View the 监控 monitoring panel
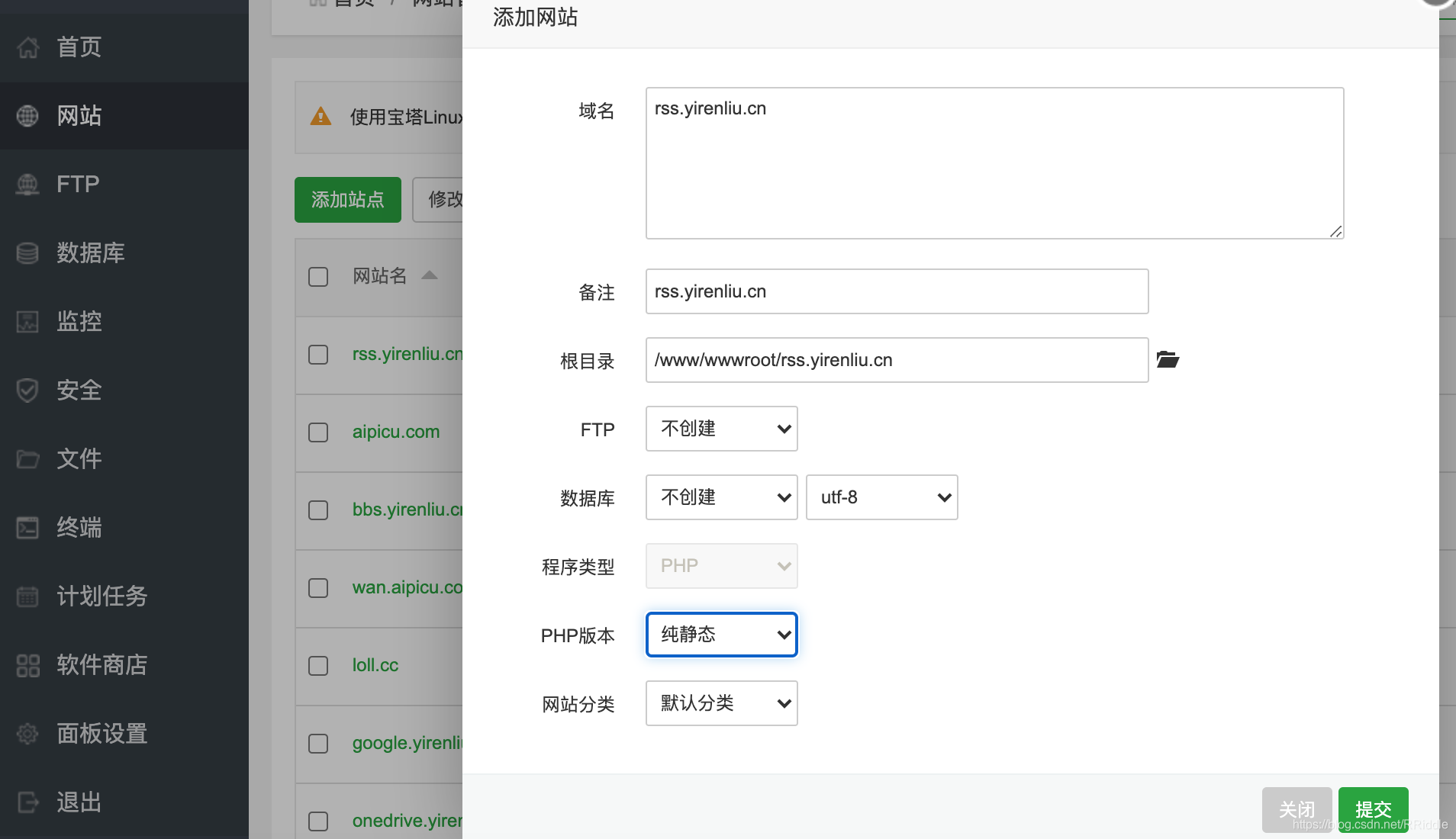 pos(78,321)
